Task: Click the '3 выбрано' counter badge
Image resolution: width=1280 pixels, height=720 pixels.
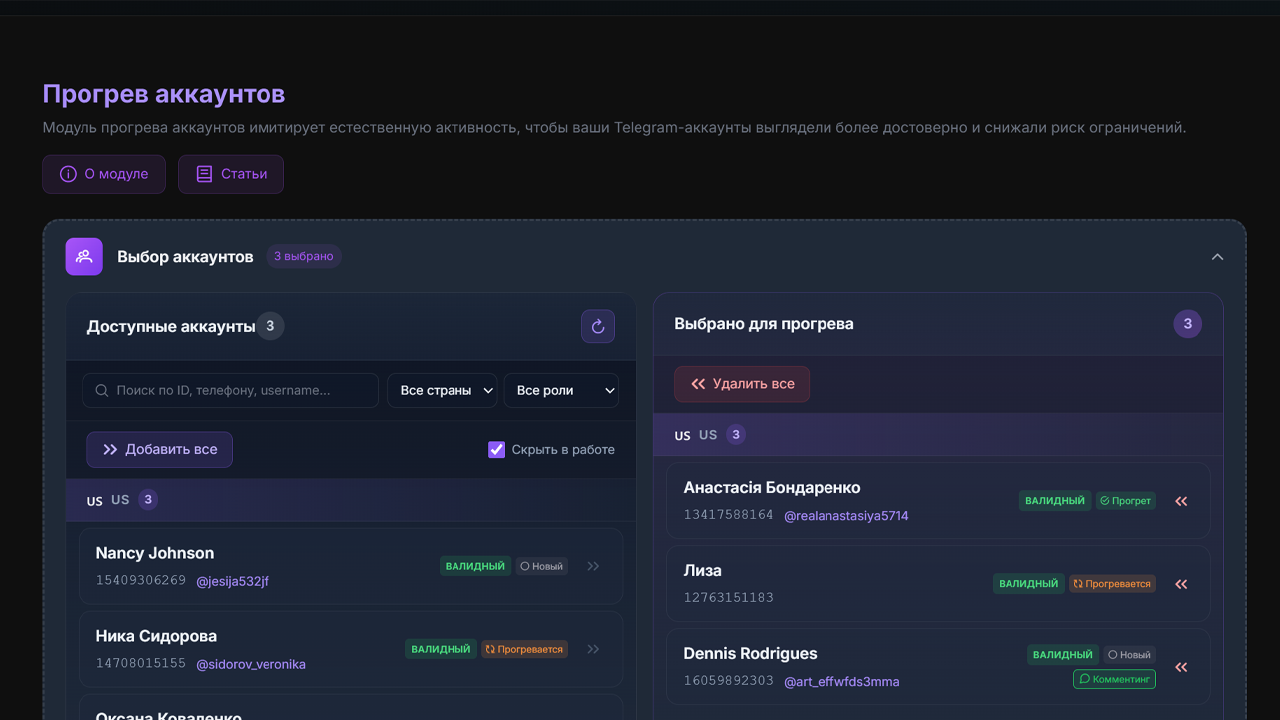Action: 304,256
